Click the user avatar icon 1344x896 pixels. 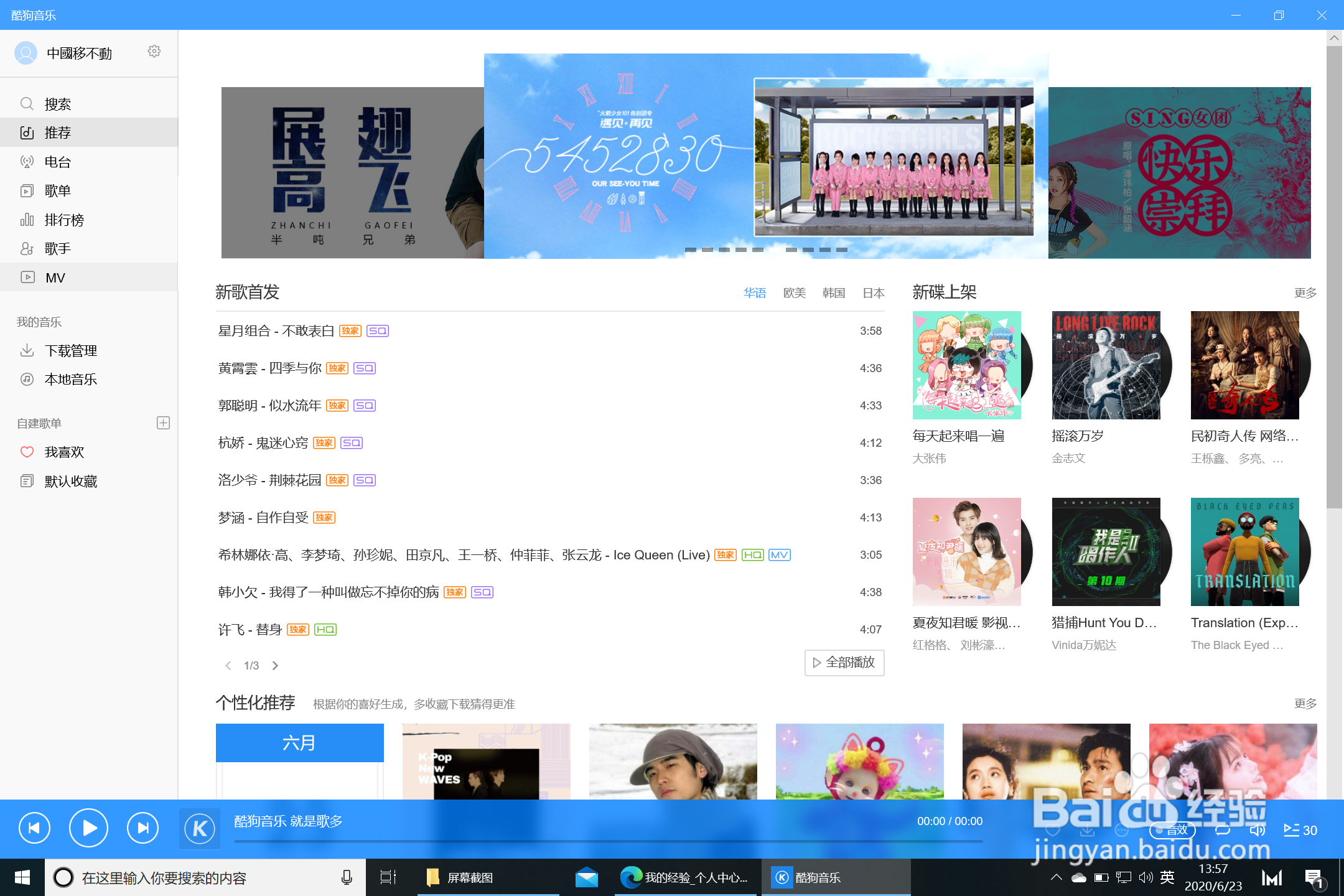coord(26,53)
